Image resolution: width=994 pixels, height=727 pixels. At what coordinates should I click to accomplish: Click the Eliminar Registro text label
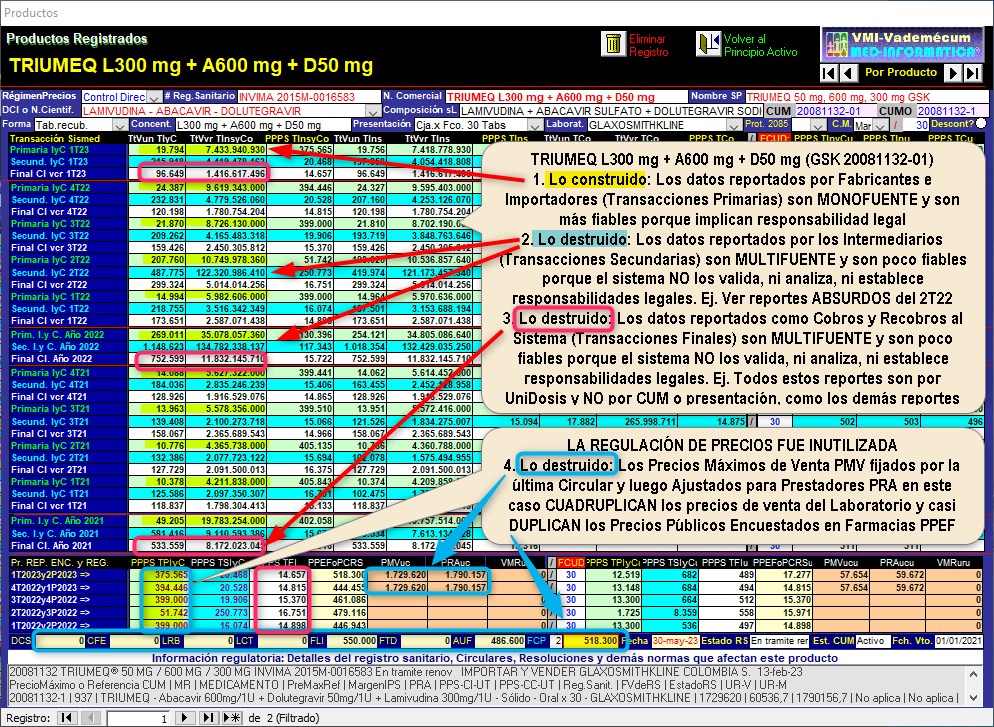(x=647, y=45)
